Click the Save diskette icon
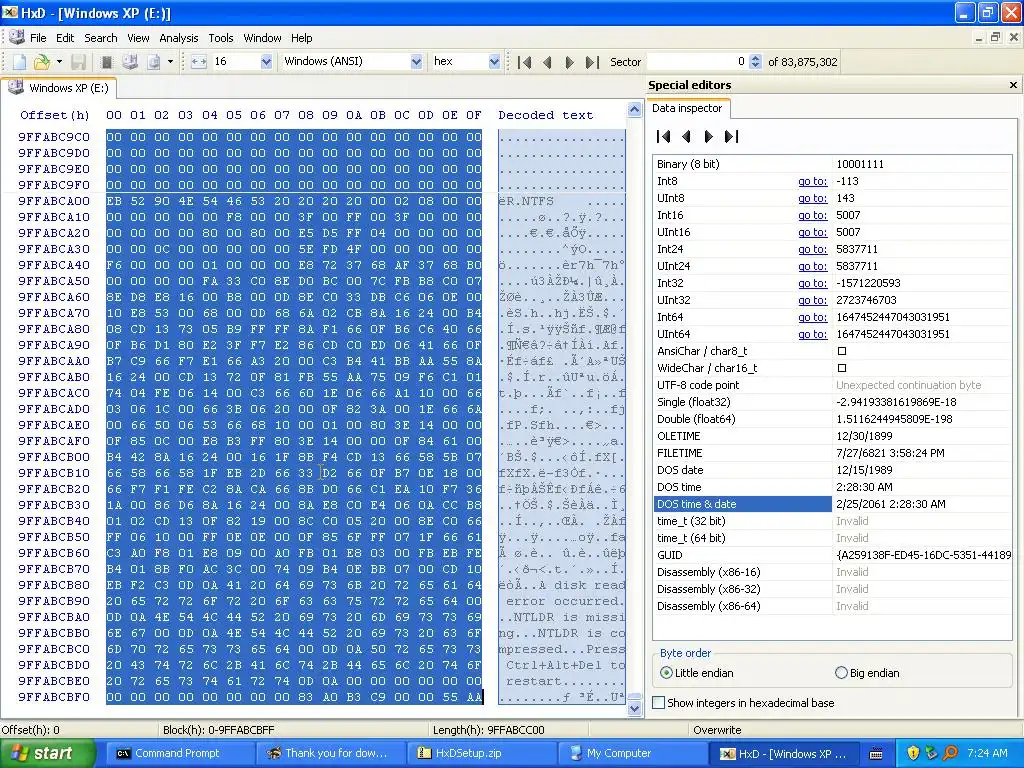The width and height of the screenshot is (1024, 768). (79, 62)
